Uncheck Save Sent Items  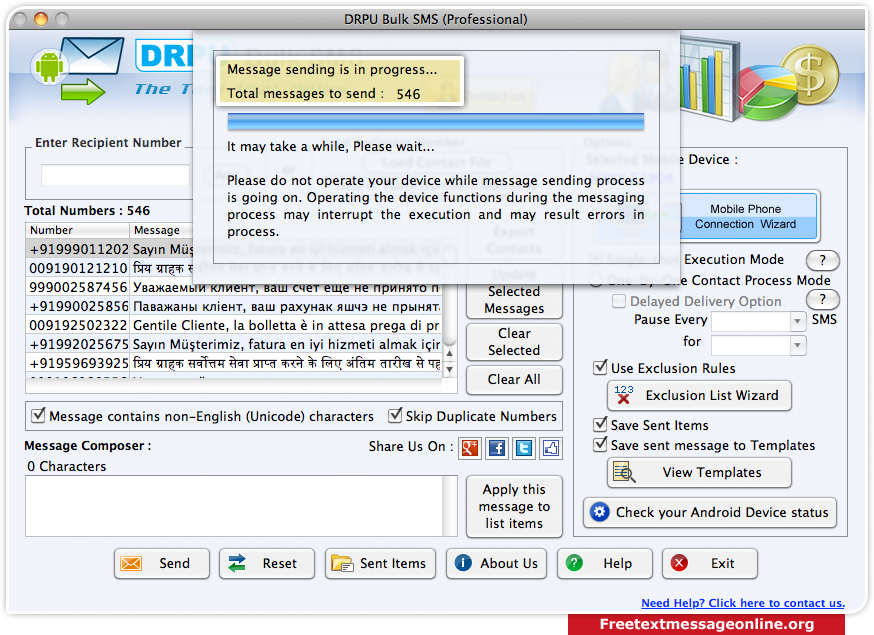click(x=600, y=424)
